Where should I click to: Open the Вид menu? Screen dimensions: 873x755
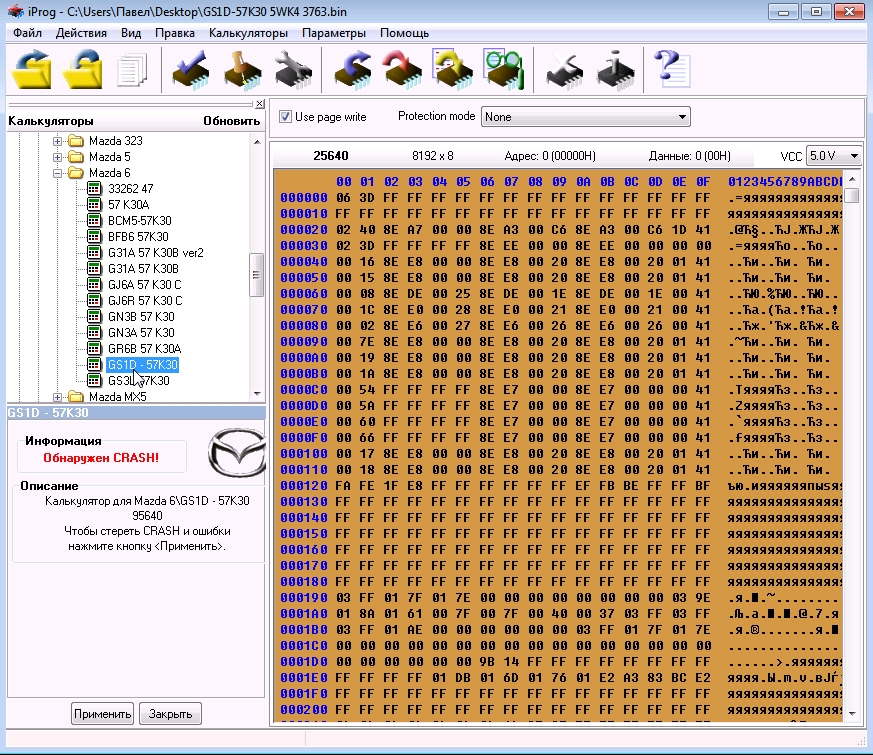pos(131,33)
